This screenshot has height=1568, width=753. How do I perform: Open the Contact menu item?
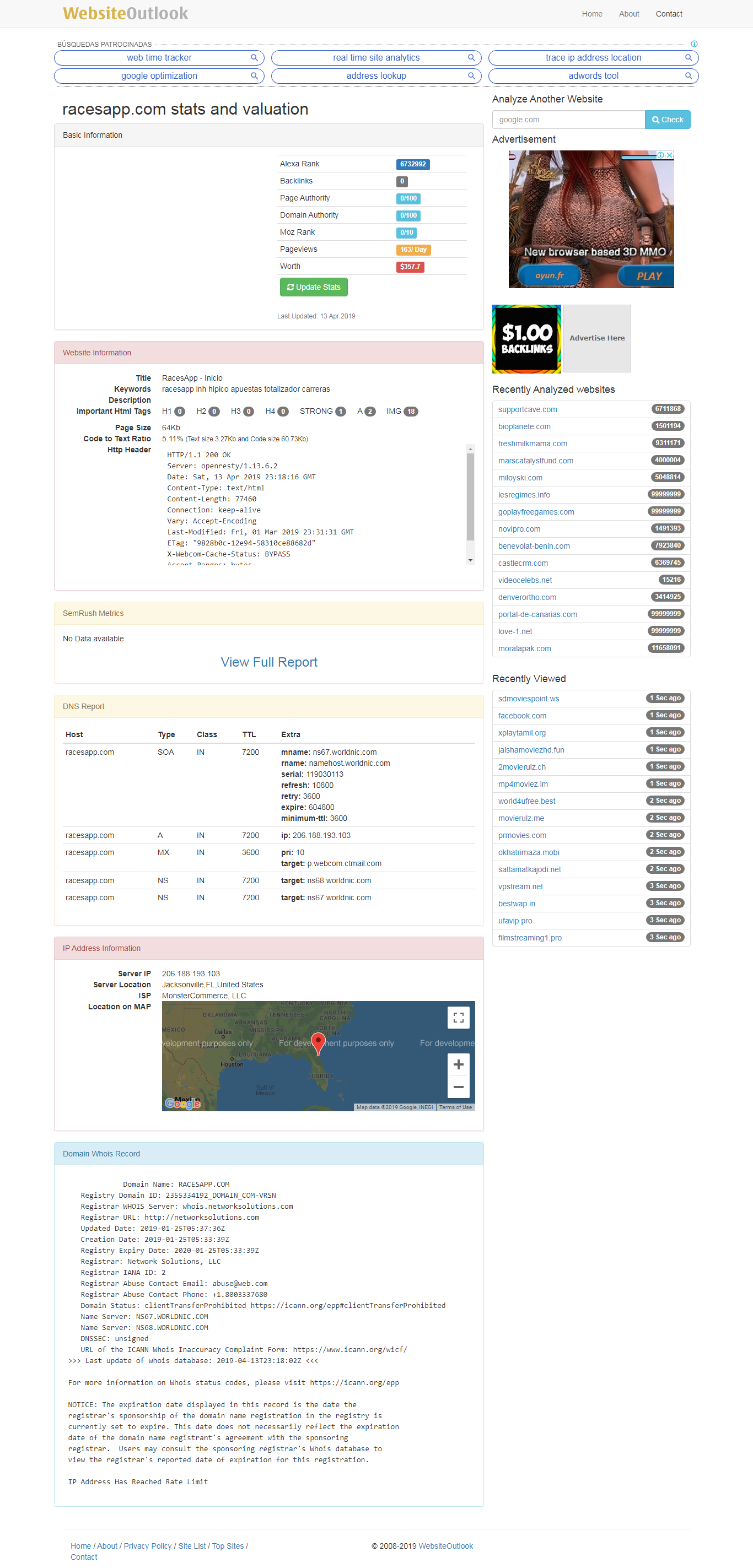click(668, 14)
